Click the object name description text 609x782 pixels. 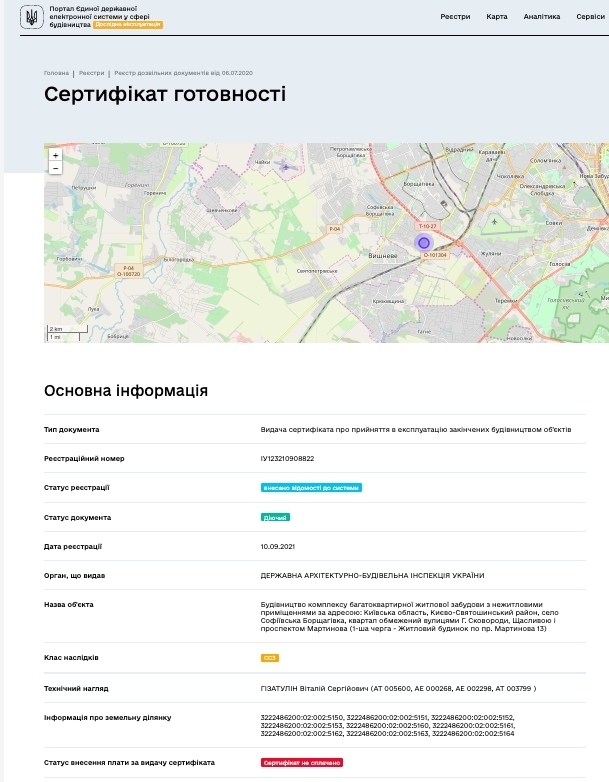pyautogui.click(x=409, y=616)
